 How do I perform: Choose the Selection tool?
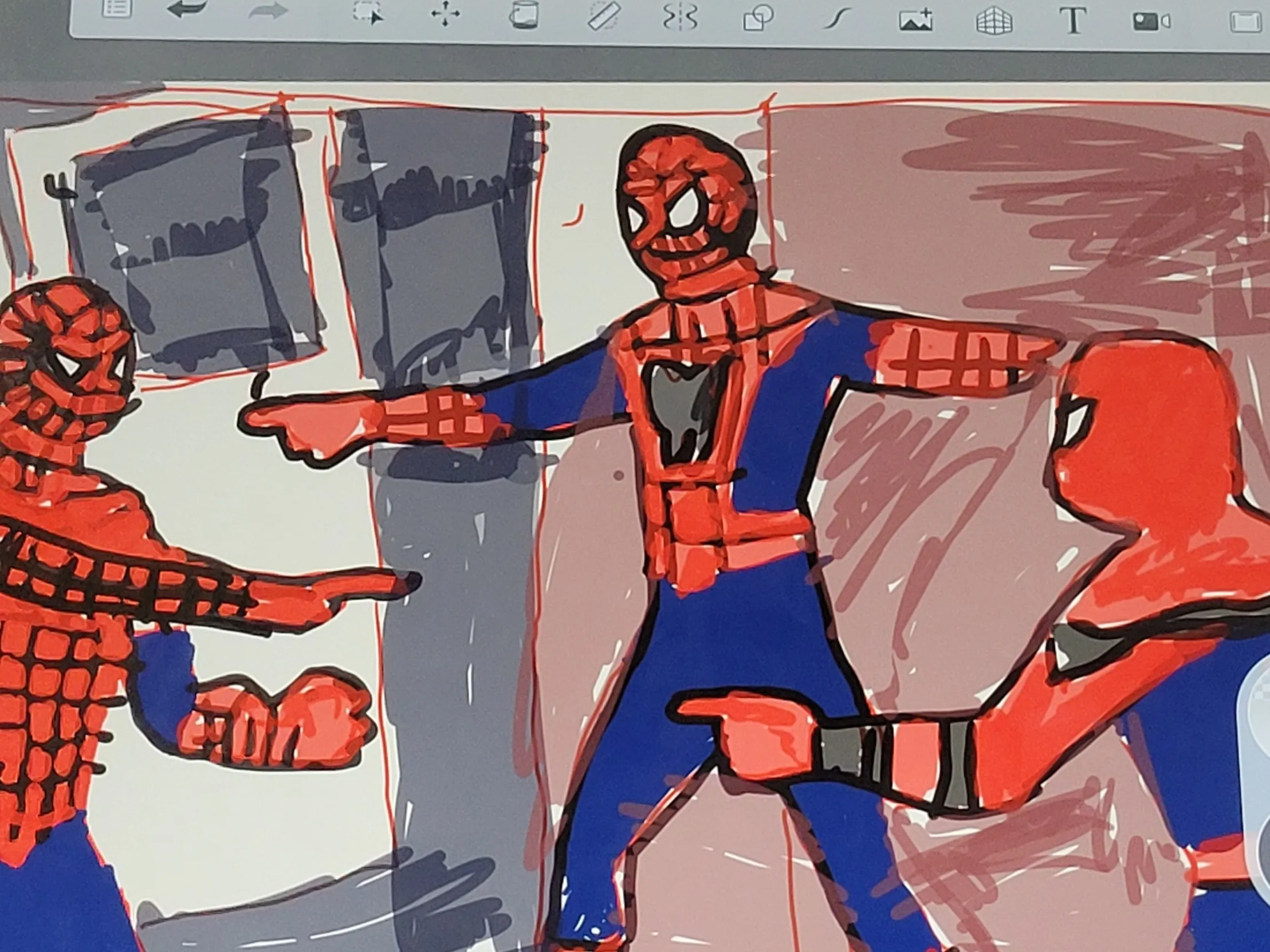[368, 13]
